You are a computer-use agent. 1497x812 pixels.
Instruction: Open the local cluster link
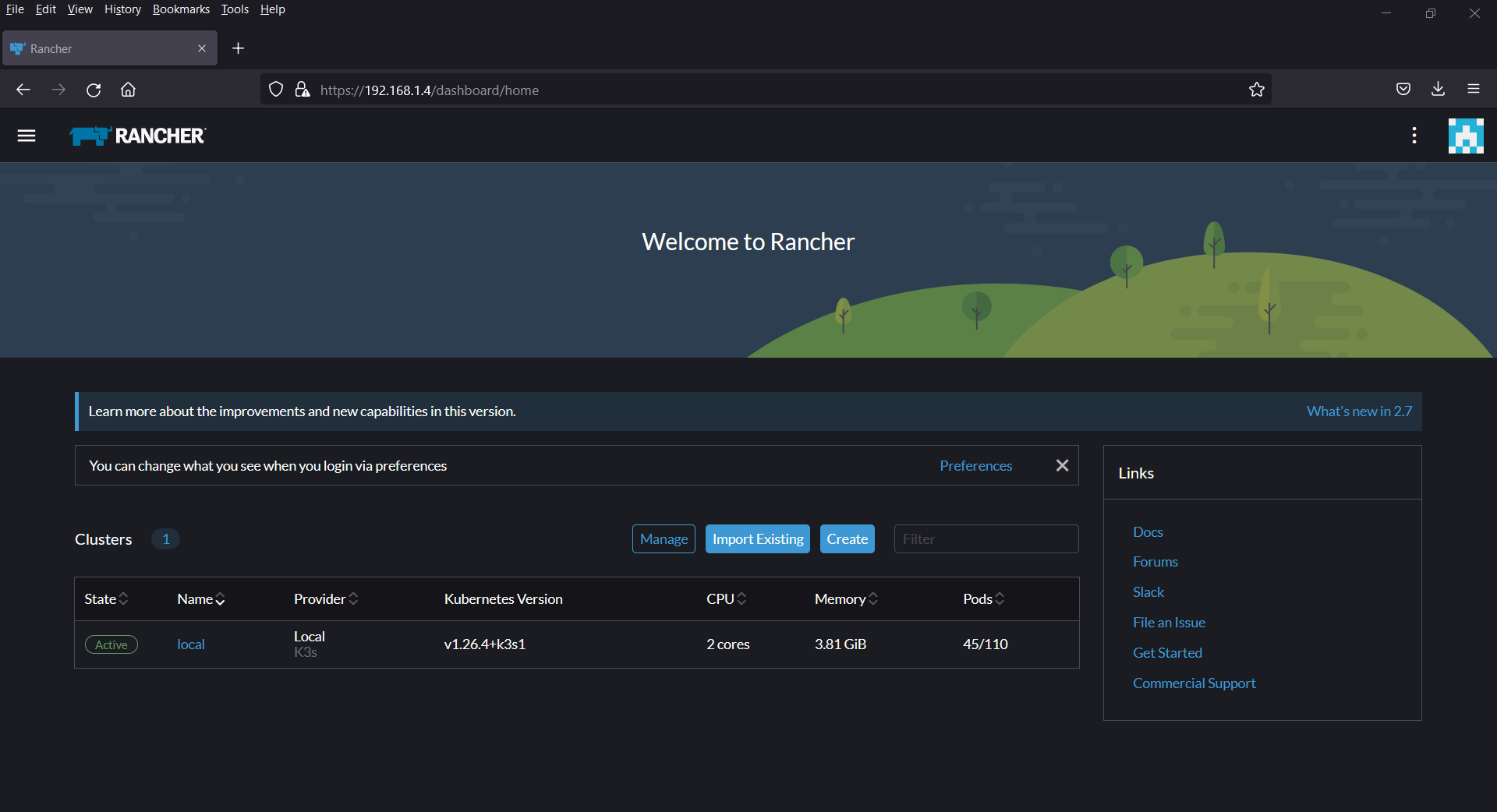pos(191,644)
